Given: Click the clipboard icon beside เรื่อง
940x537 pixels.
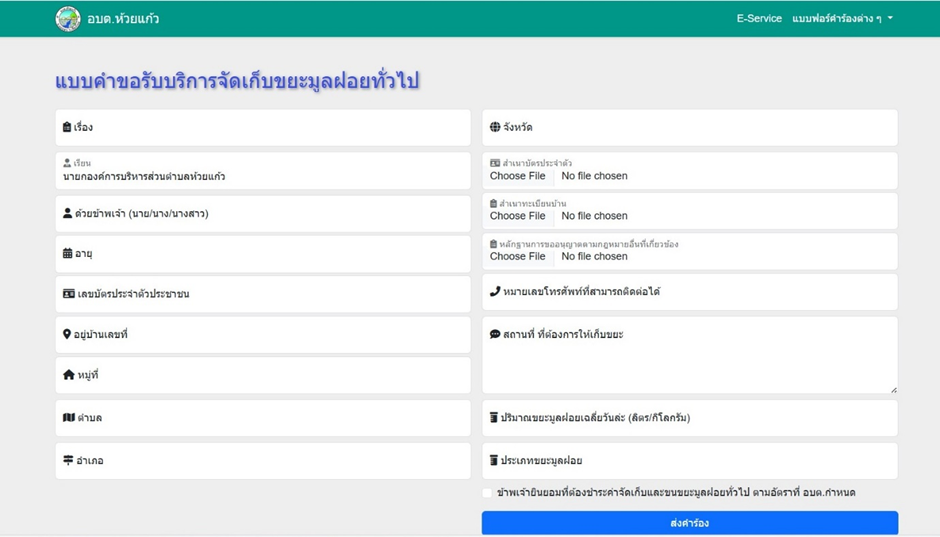Looking at the screenshot, I should [67, 128].
